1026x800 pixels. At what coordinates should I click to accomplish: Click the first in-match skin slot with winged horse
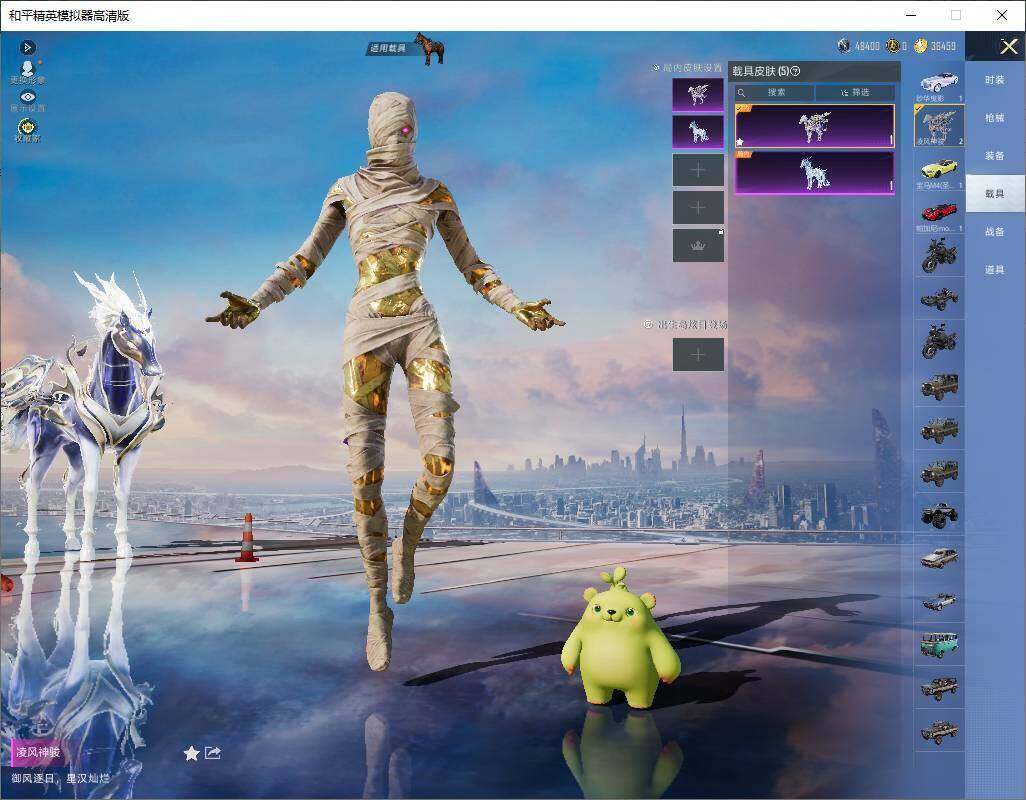(698, 95)
